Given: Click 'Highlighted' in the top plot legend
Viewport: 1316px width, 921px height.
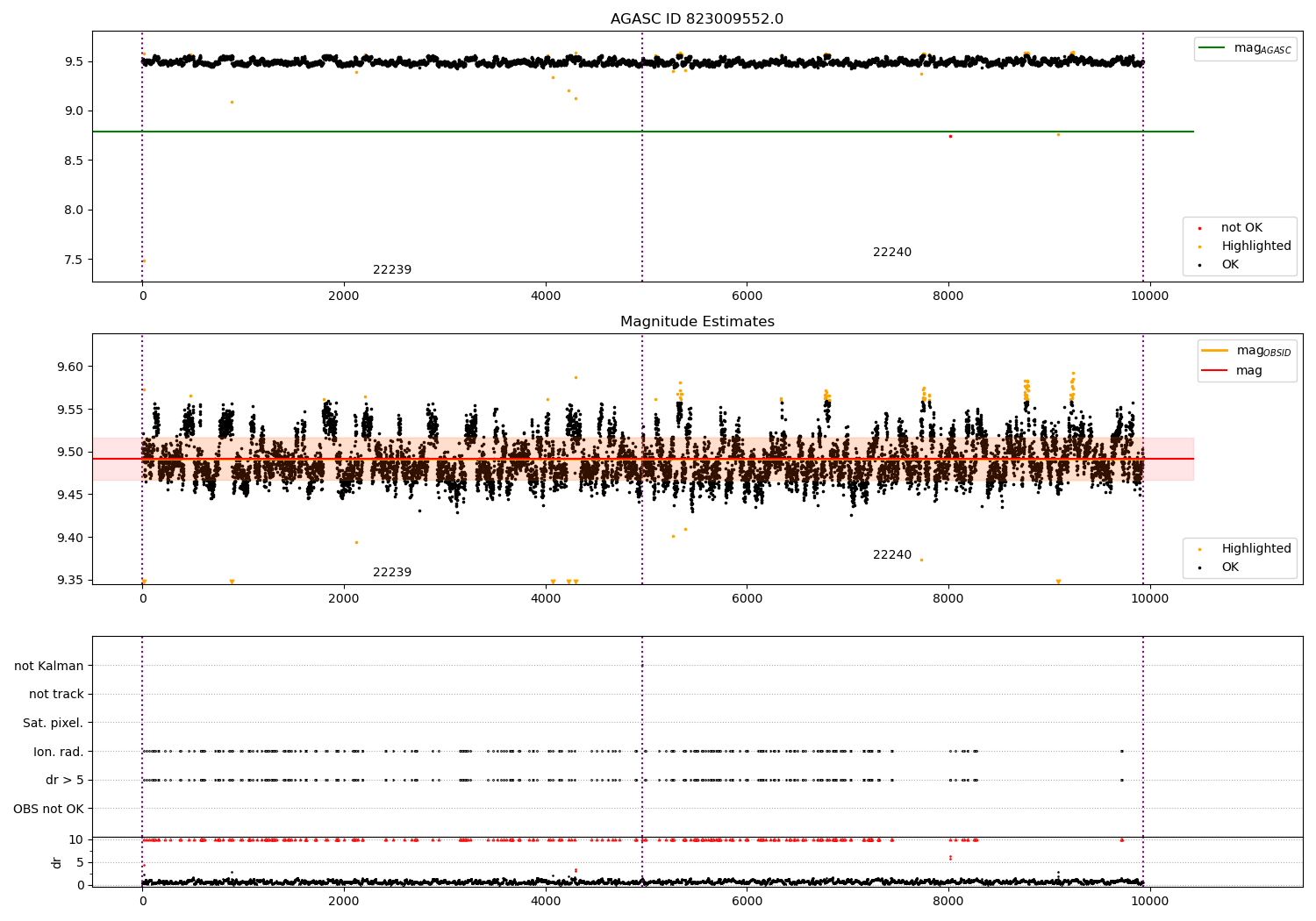Looking at the screenshot, I should 1256,246.
